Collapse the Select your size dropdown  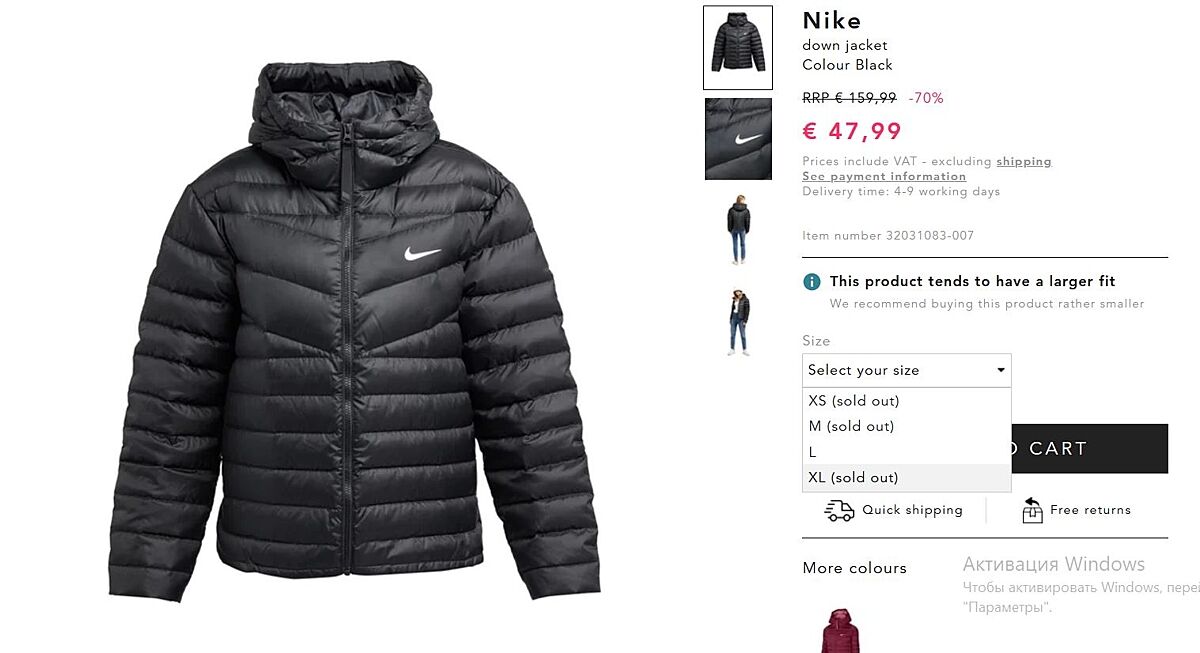(907, 370)
